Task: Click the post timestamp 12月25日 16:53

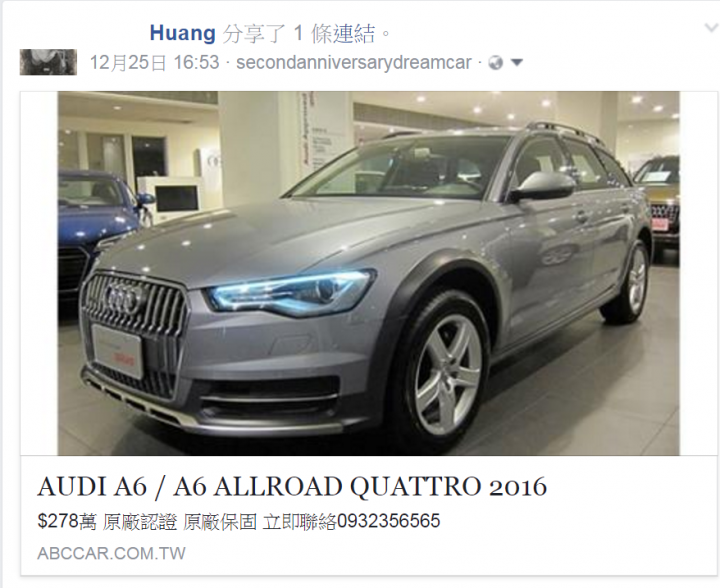Action: [x=154, y=62]
